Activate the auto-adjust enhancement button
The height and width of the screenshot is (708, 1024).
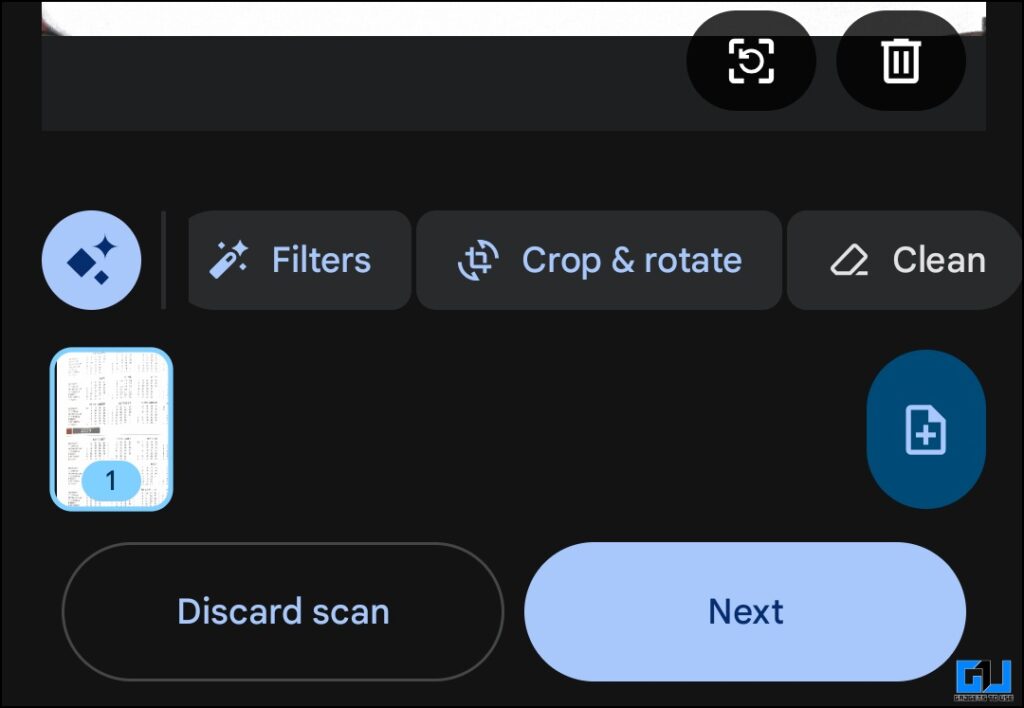[x=91, y=260]
